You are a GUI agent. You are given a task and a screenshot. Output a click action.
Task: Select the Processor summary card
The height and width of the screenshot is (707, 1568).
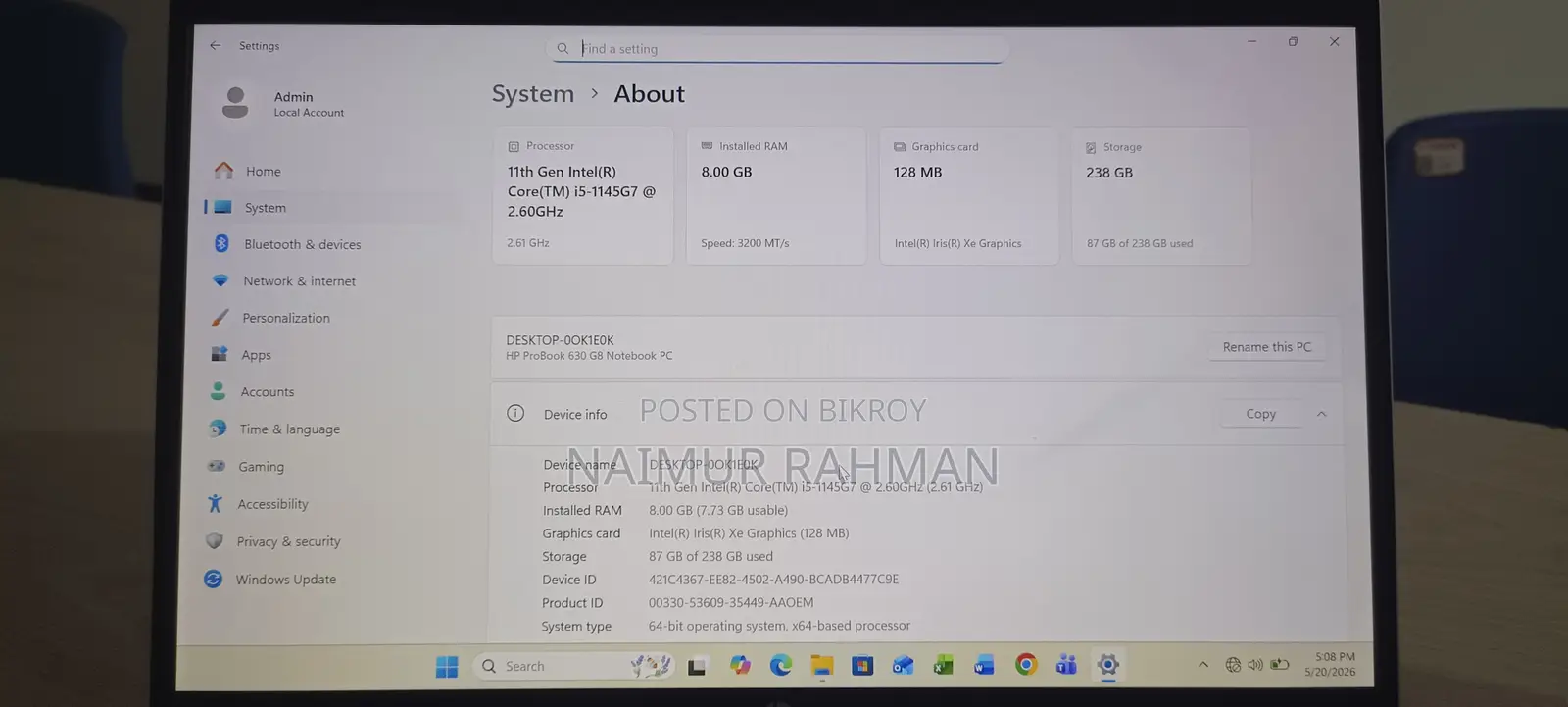pos(582,196)
